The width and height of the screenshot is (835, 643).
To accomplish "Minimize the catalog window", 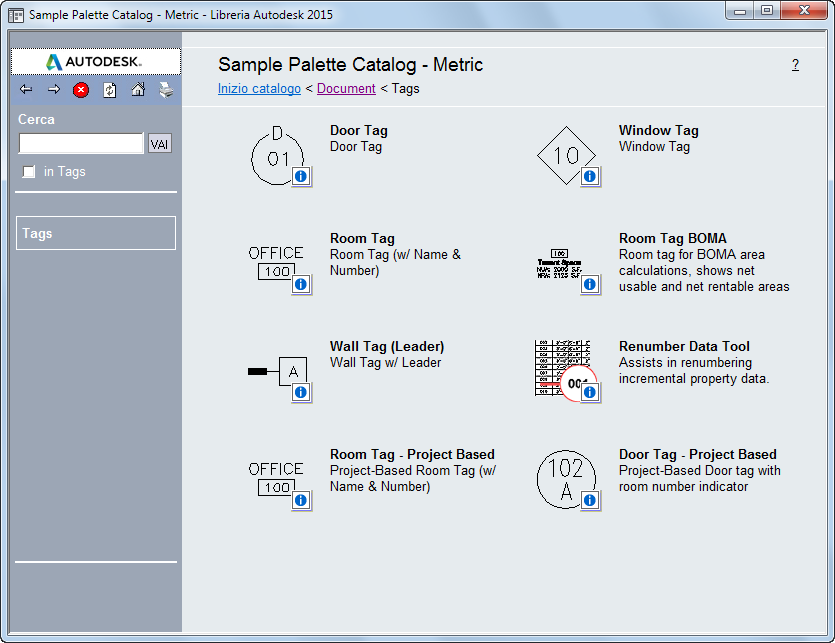I will 740,11.
